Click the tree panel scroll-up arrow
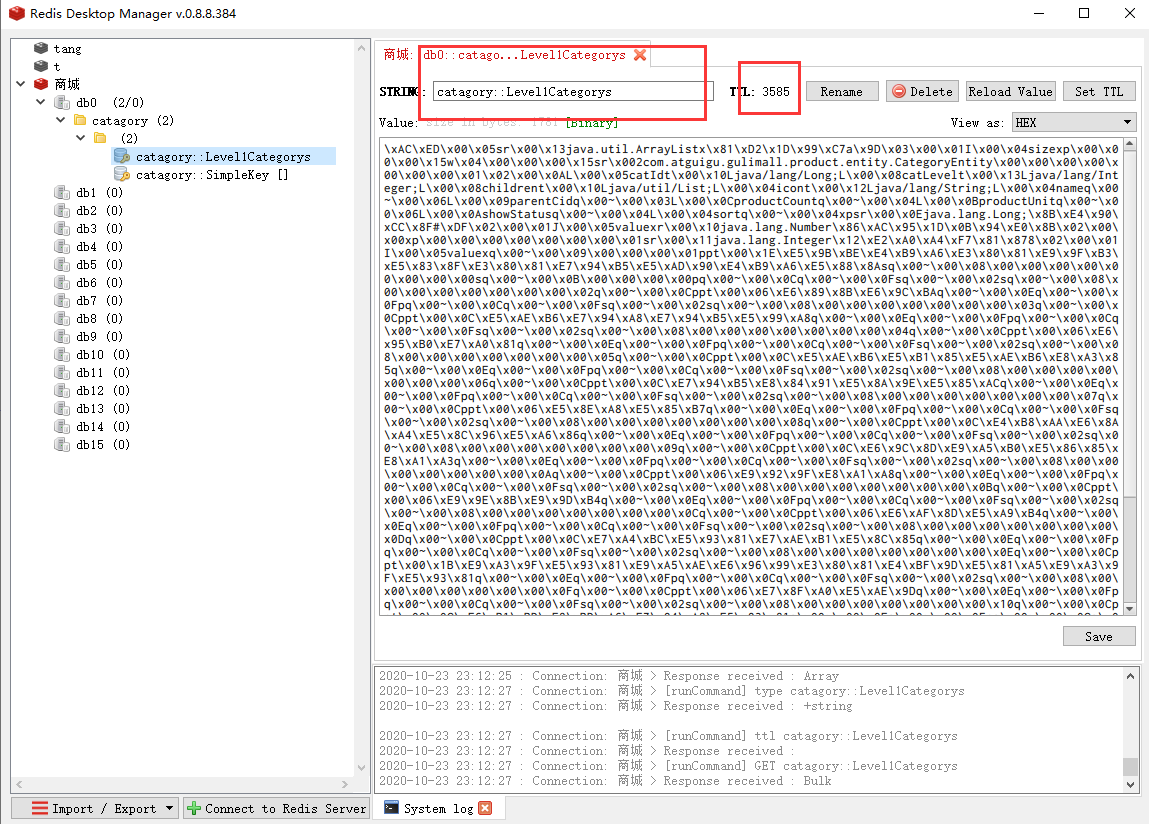The width and height of the screenshot is (1149, 824). (x=361, y=48)
